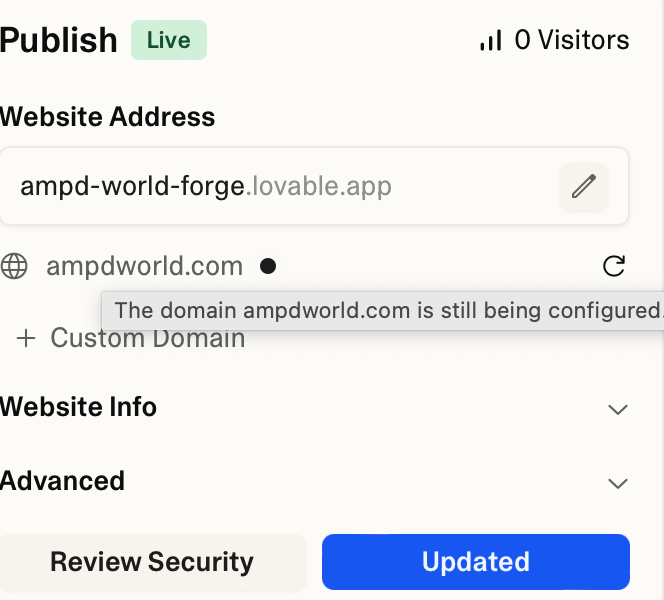Select the ampd-world-forge.lovable.app address field
This screenshot has height=600, width=664.
[314, 186]
